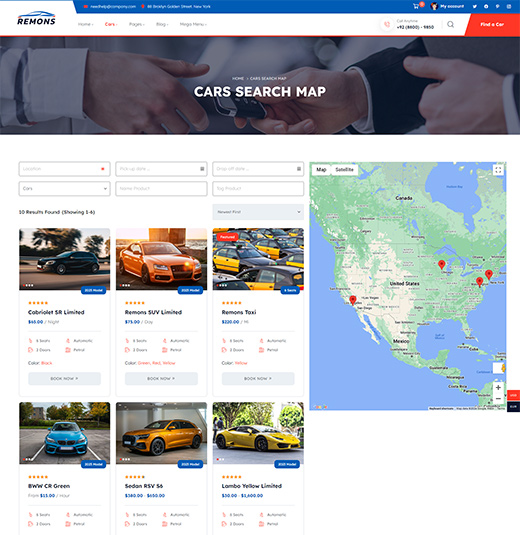Open the Instagram icon in top bar
Screen dimensions: 520x535
(x=509, y=6)
